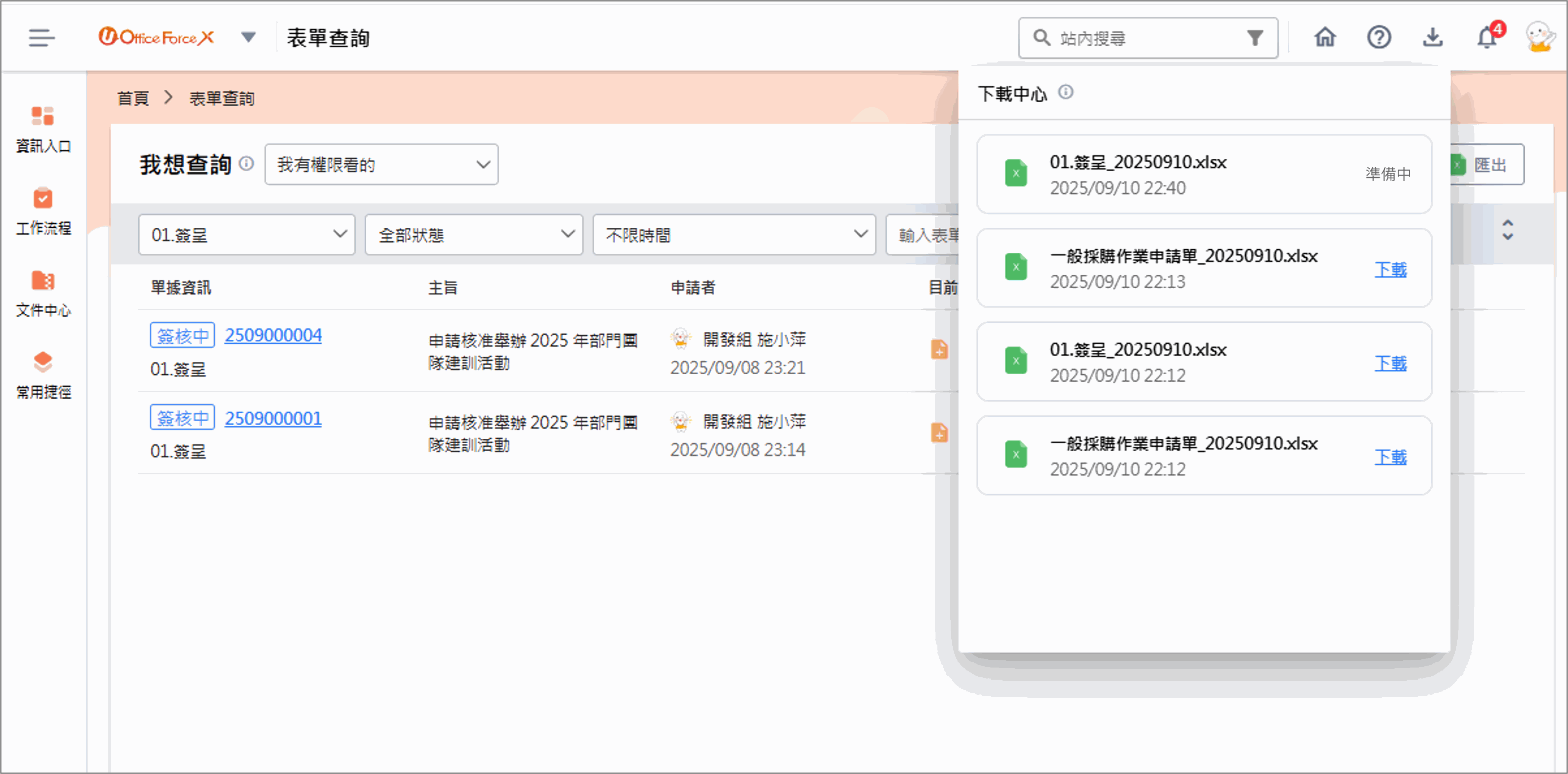Click info icon beside 下載中心
The height and width of the screenshot is (774, 1568).
click(1065, 92)
